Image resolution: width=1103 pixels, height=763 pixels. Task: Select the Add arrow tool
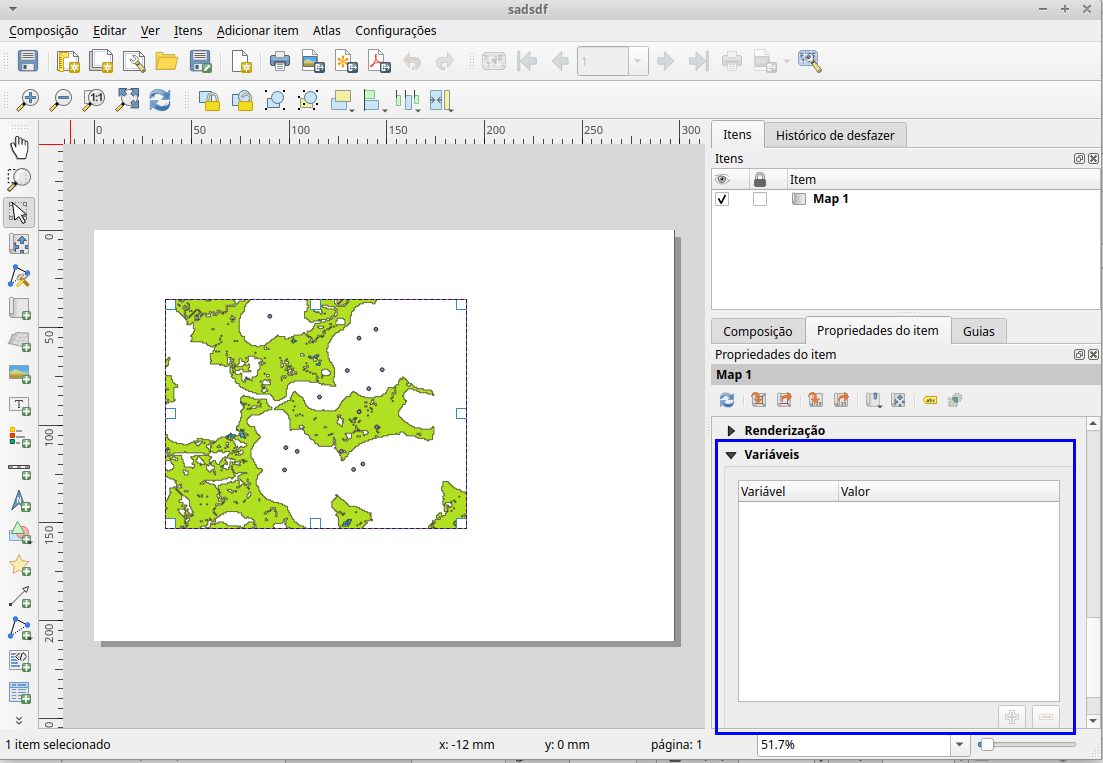(x=19, y=597)
